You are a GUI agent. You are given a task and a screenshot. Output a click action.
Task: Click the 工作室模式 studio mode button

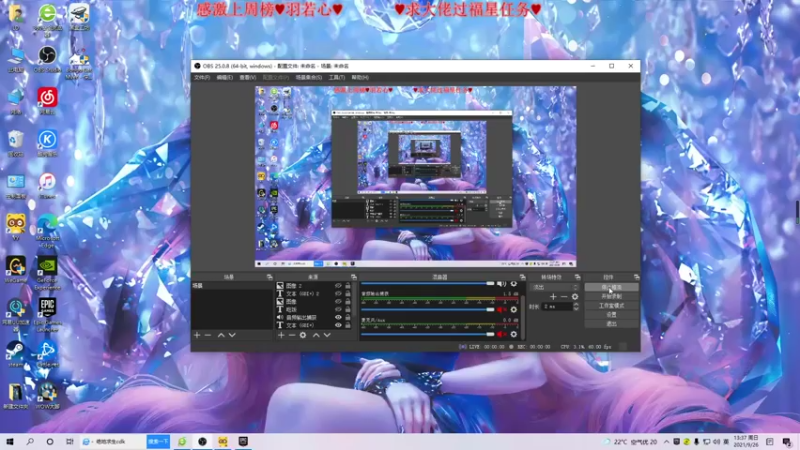[x=611, y=306]
